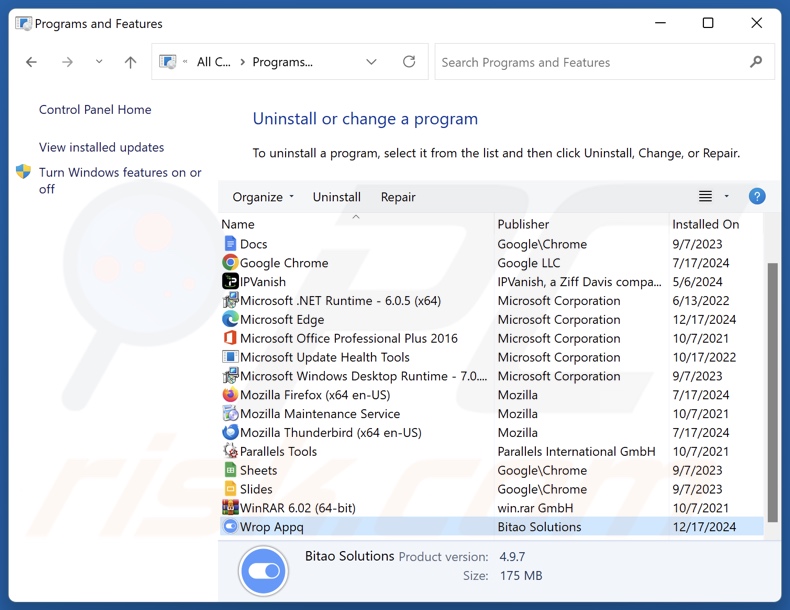Image resolution: width=790 pixels, height=610 pixels.
Task: Open Control Panel Home link
Action: tap(95, 109)
